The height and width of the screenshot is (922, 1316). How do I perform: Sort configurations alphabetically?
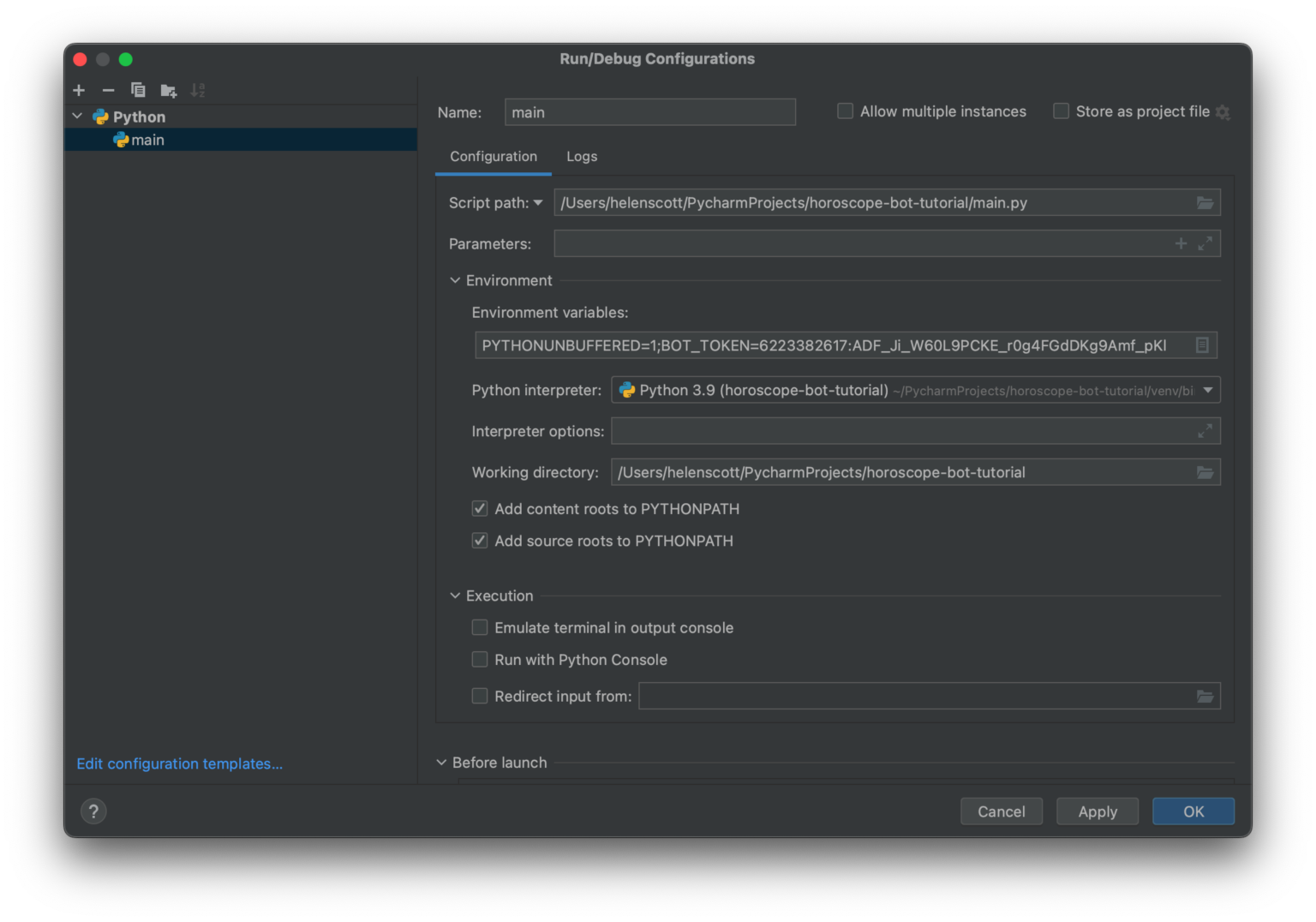point(198,90)
